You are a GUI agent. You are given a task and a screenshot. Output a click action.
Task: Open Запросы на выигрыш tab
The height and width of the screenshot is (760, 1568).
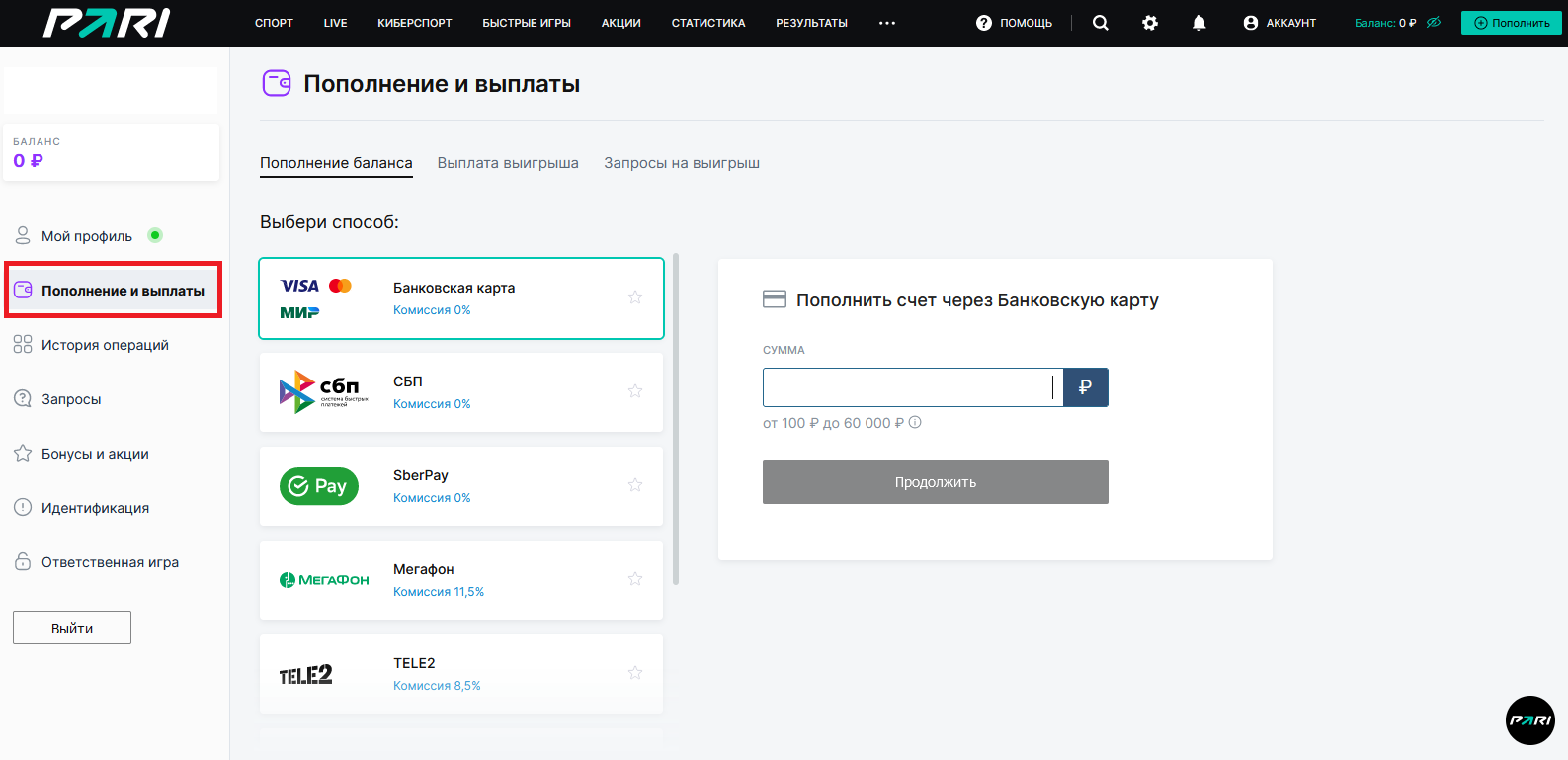click(682, 163)
